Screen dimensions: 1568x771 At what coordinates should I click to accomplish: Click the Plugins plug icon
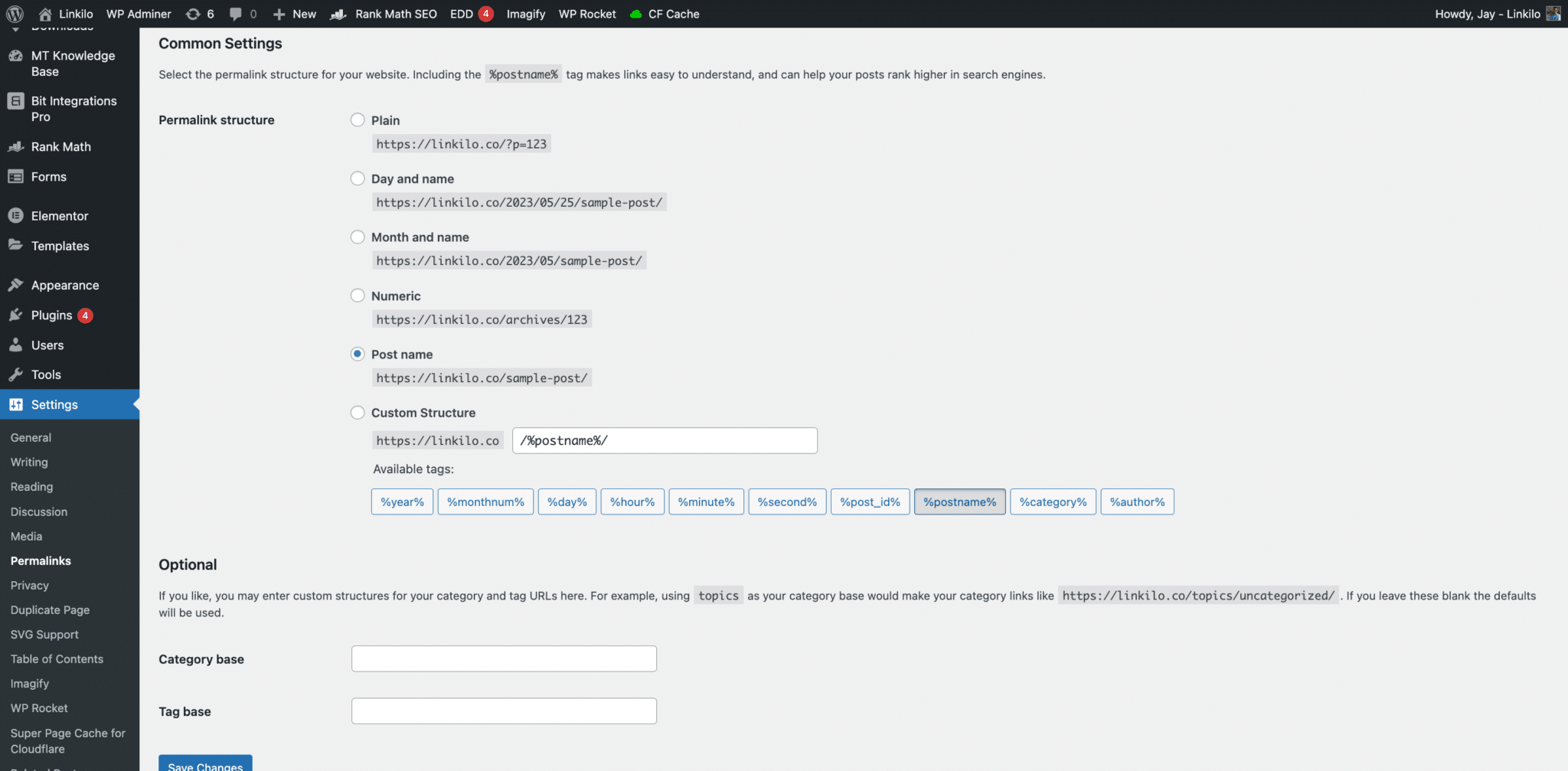(15, 315)
